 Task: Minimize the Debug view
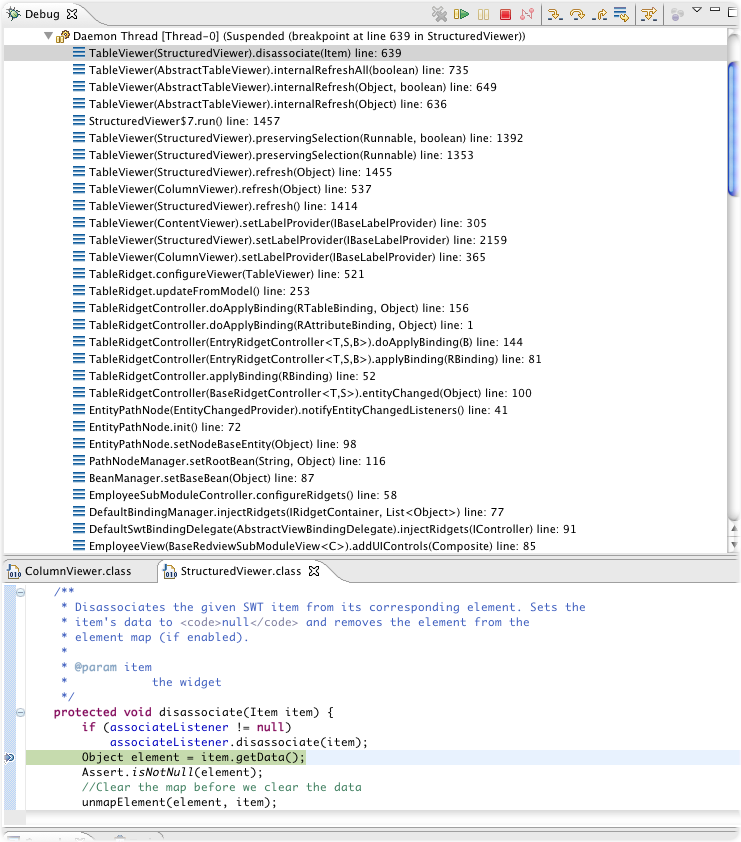(x=715, y=10)
